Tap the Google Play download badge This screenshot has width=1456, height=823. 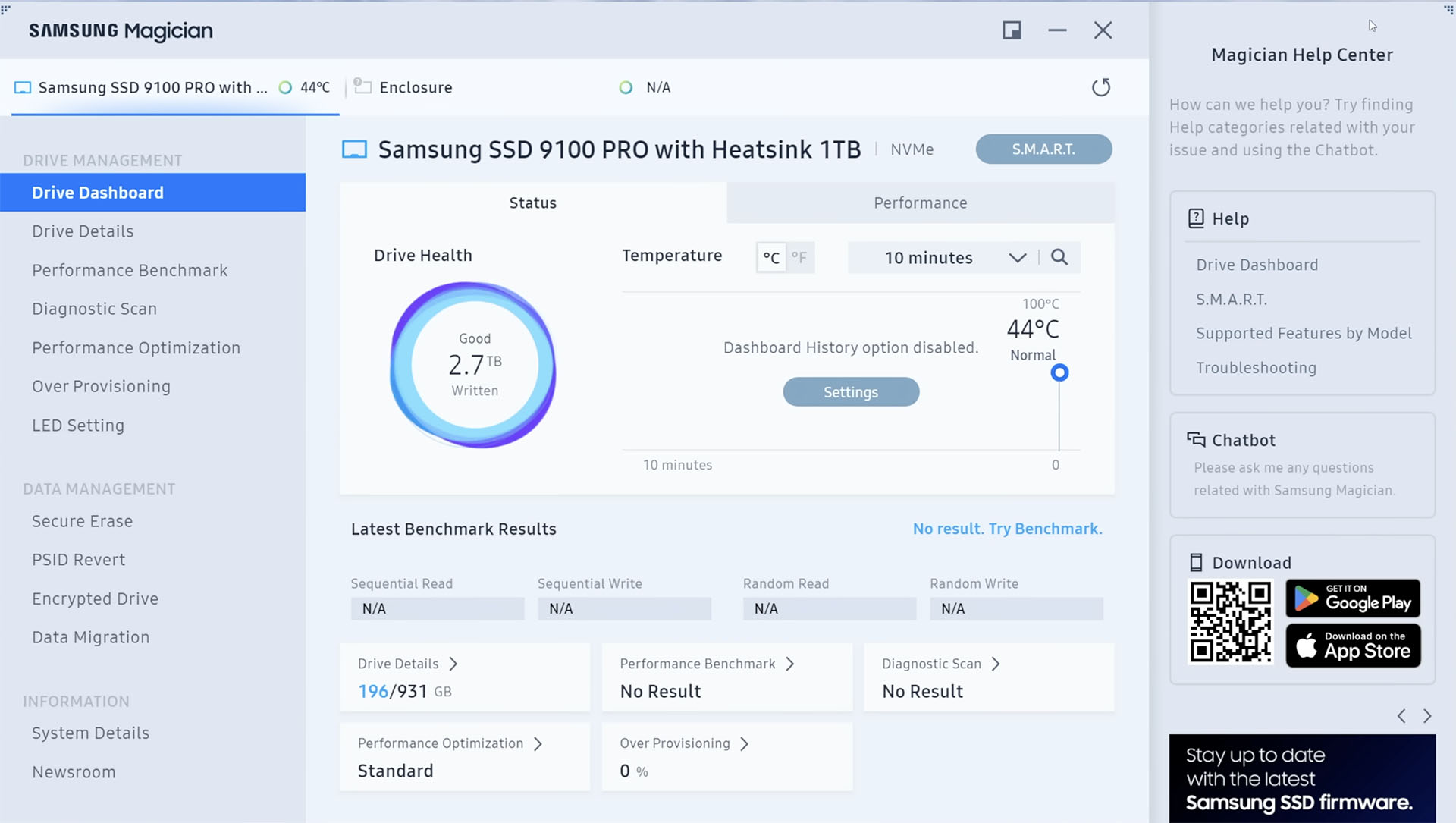[1353, 598]
